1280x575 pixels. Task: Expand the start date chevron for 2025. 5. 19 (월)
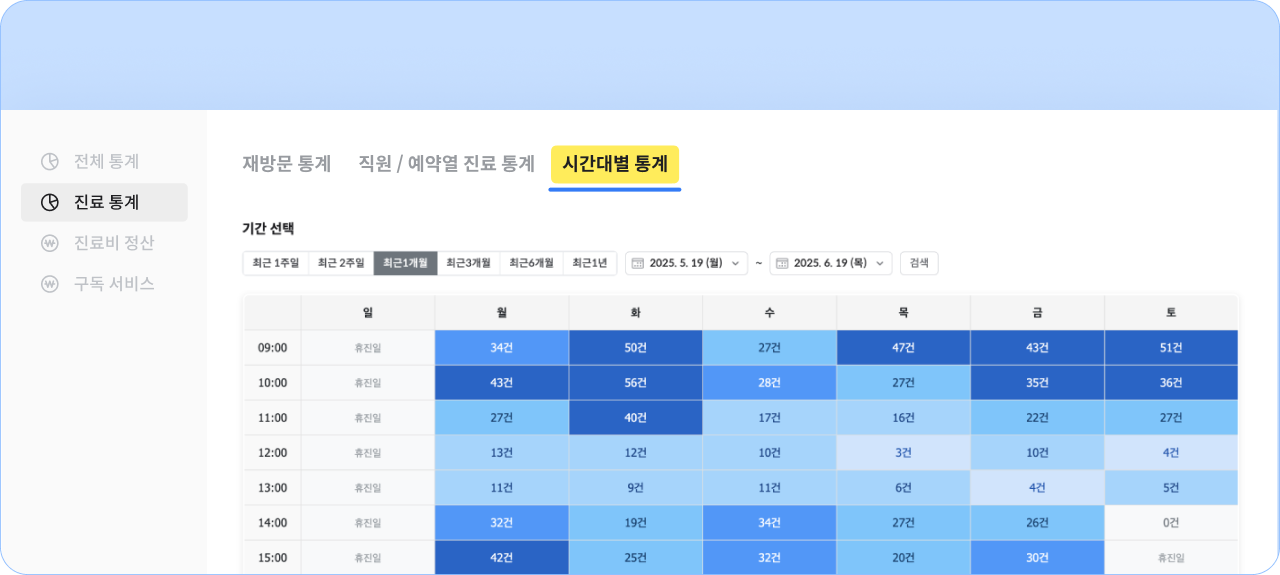pos(736,263)
